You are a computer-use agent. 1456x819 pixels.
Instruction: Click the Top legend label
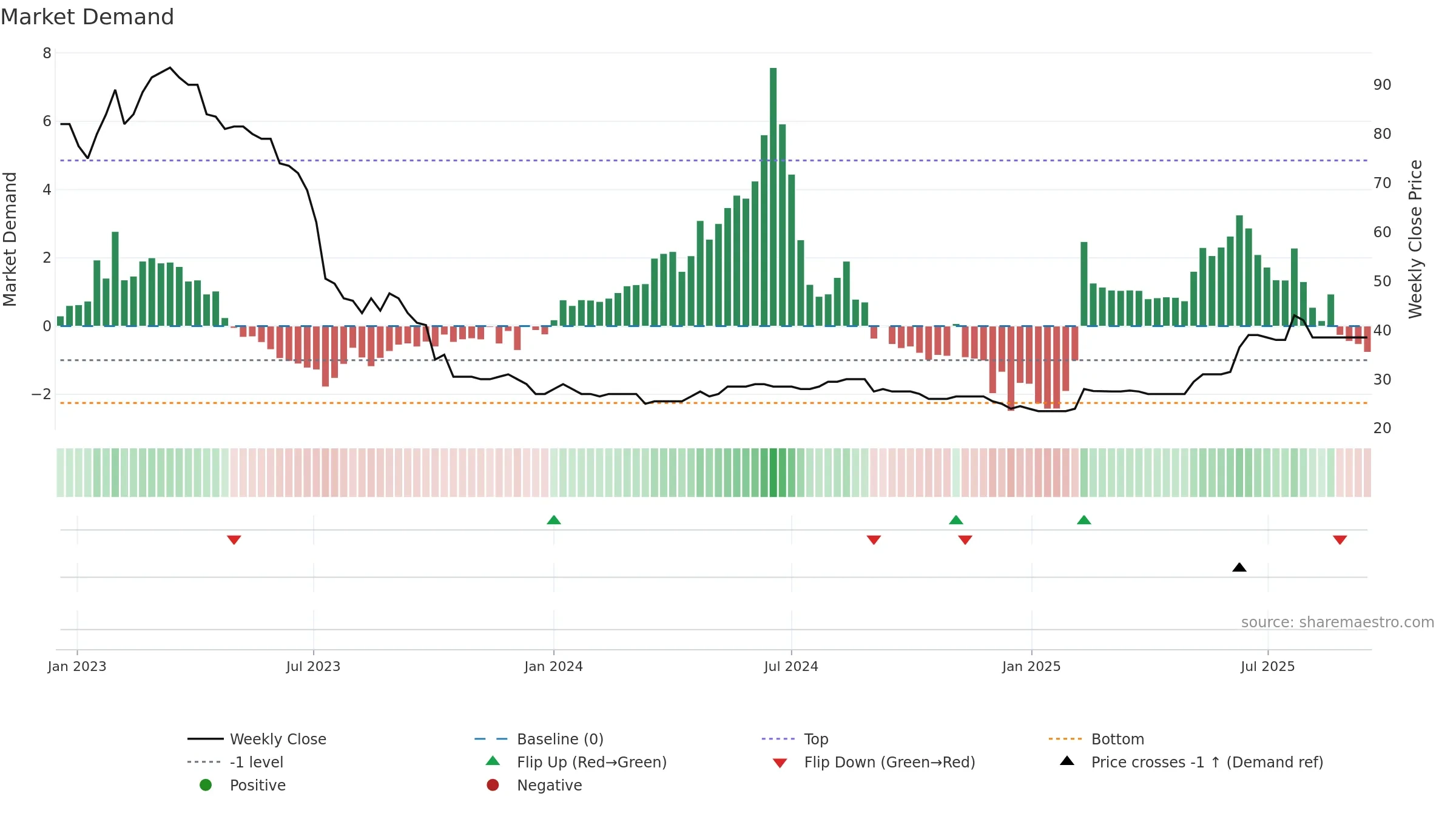pos(816,739)
